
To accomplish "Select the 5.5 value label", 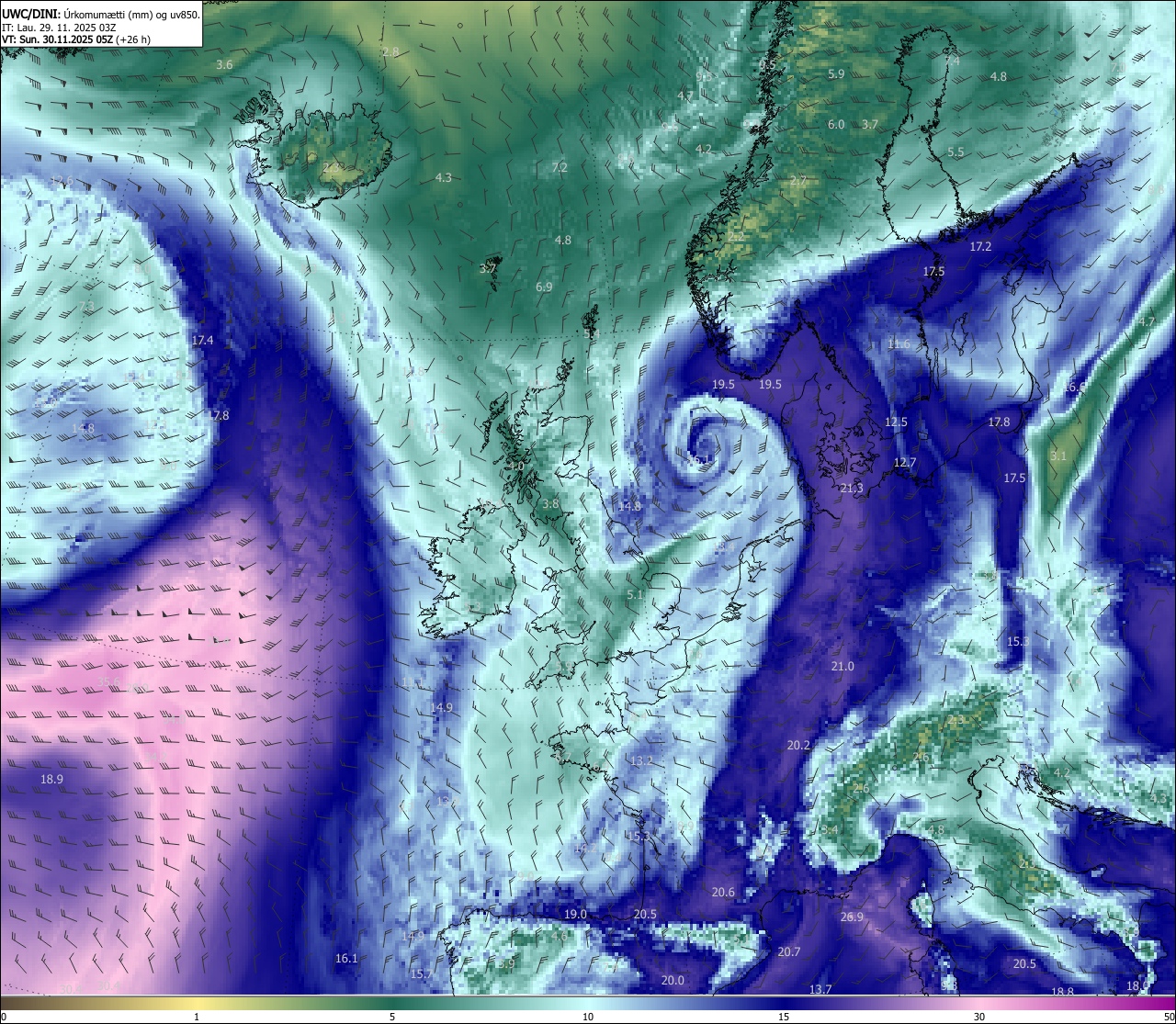I will 955,152.
